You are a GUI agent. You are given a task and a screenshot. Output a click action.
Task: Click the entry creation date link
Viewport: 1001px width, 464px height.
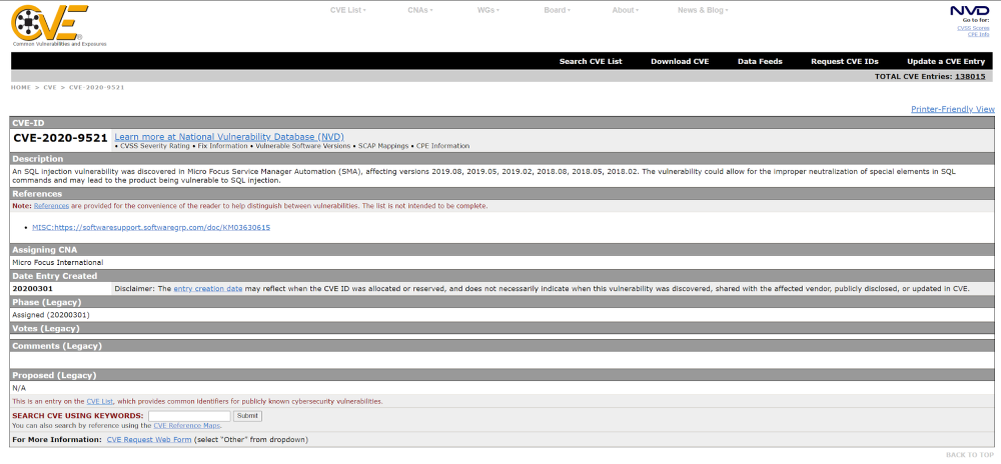pyautogui.click(x=208, y=288)
